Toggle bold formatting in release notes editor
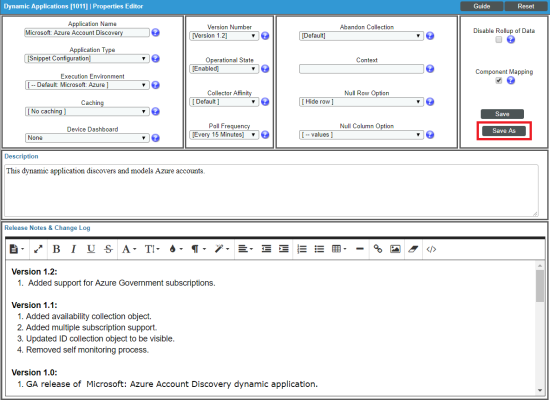Viewport: 550px width, 400px height. click(x=56, y=249)
